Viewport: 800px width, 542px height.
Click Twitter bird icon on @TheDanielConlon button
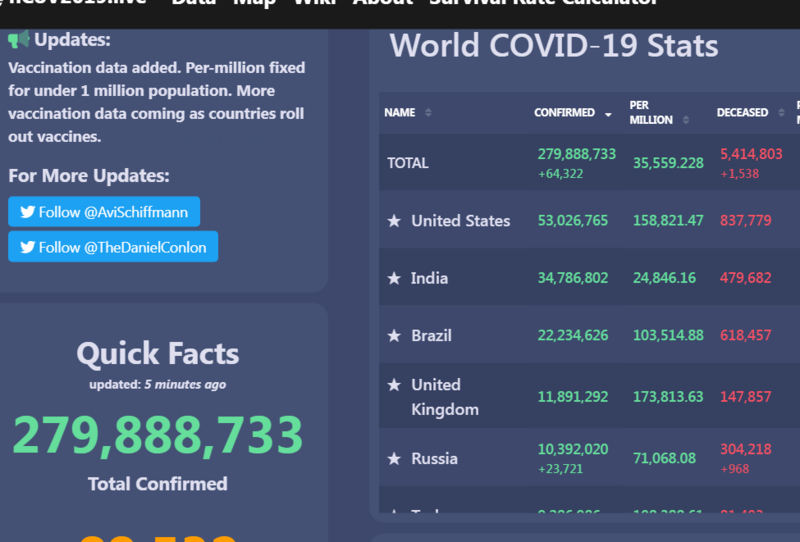pyautogui.click(x=27, y=247)
